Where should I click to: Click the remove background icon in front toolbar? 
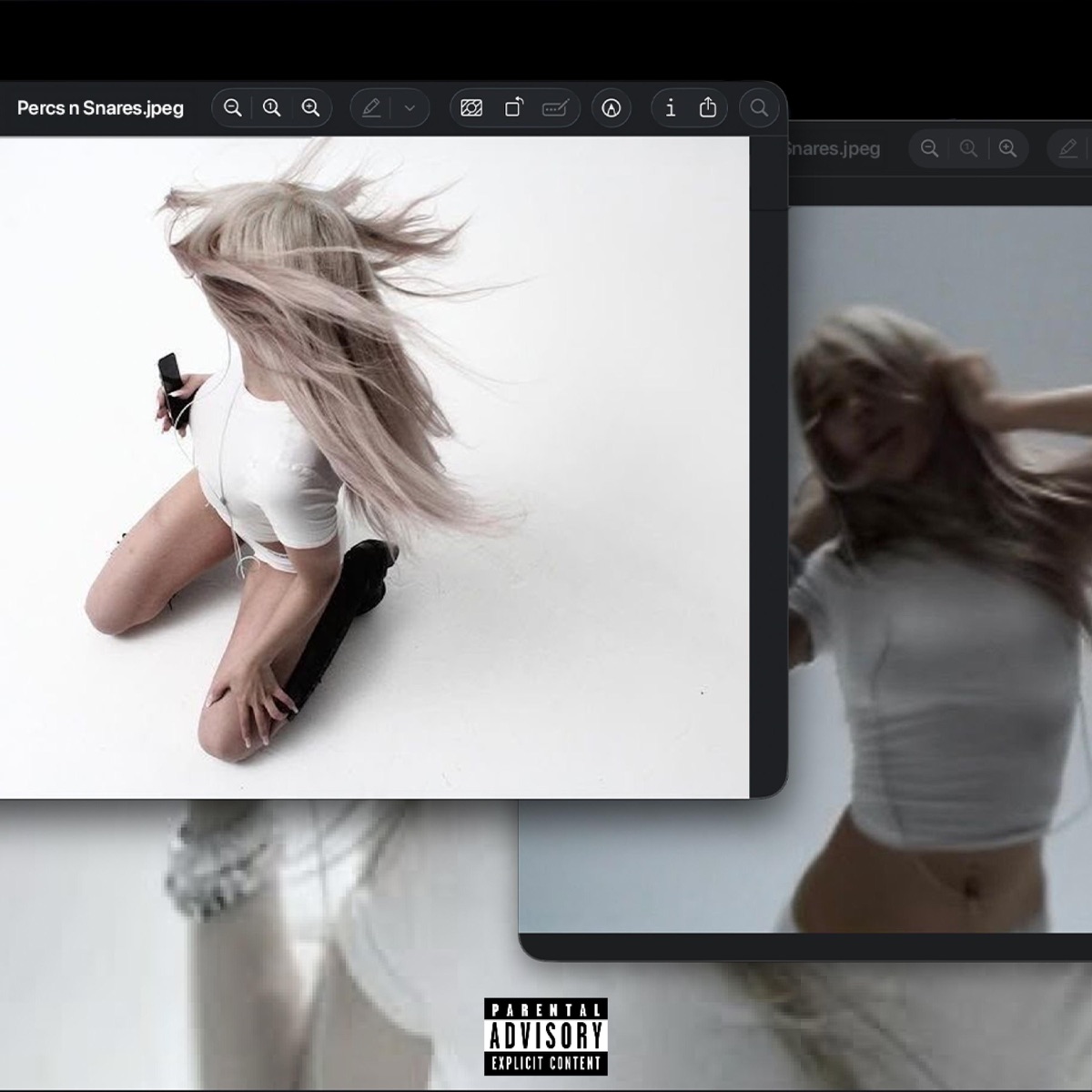pyautogui.click(x=471, y=108)
